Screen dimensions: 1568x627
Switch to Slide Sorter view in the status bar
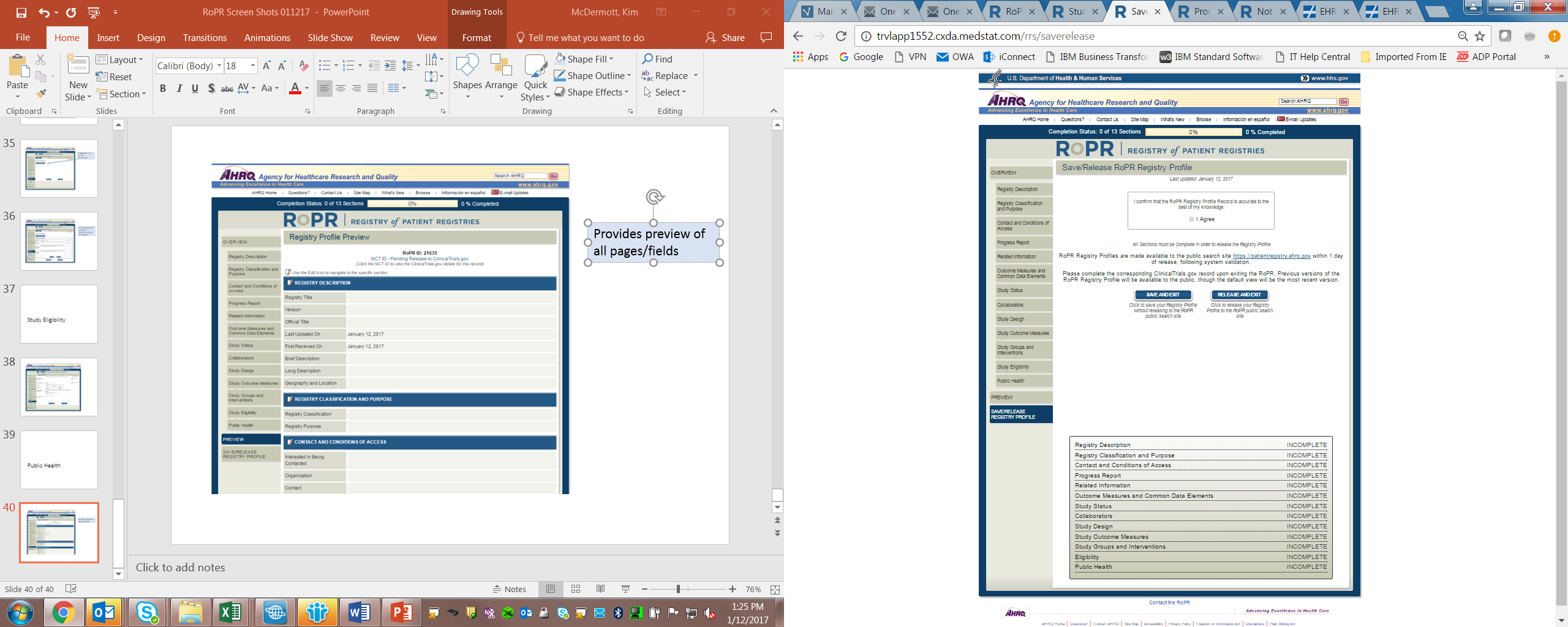point(576,589)
